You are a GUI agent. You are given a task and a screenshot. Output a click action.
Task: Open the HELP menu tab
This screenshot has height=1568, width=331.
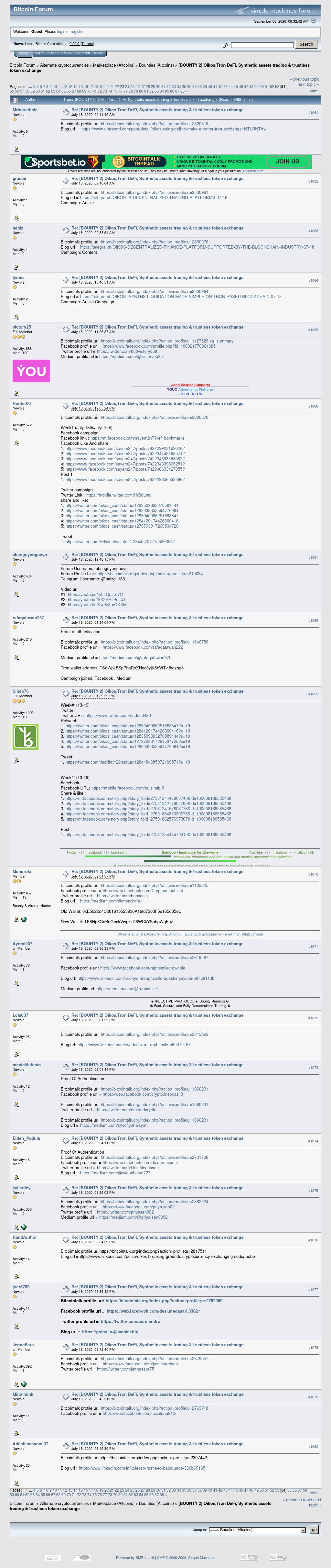coord(39,53)
